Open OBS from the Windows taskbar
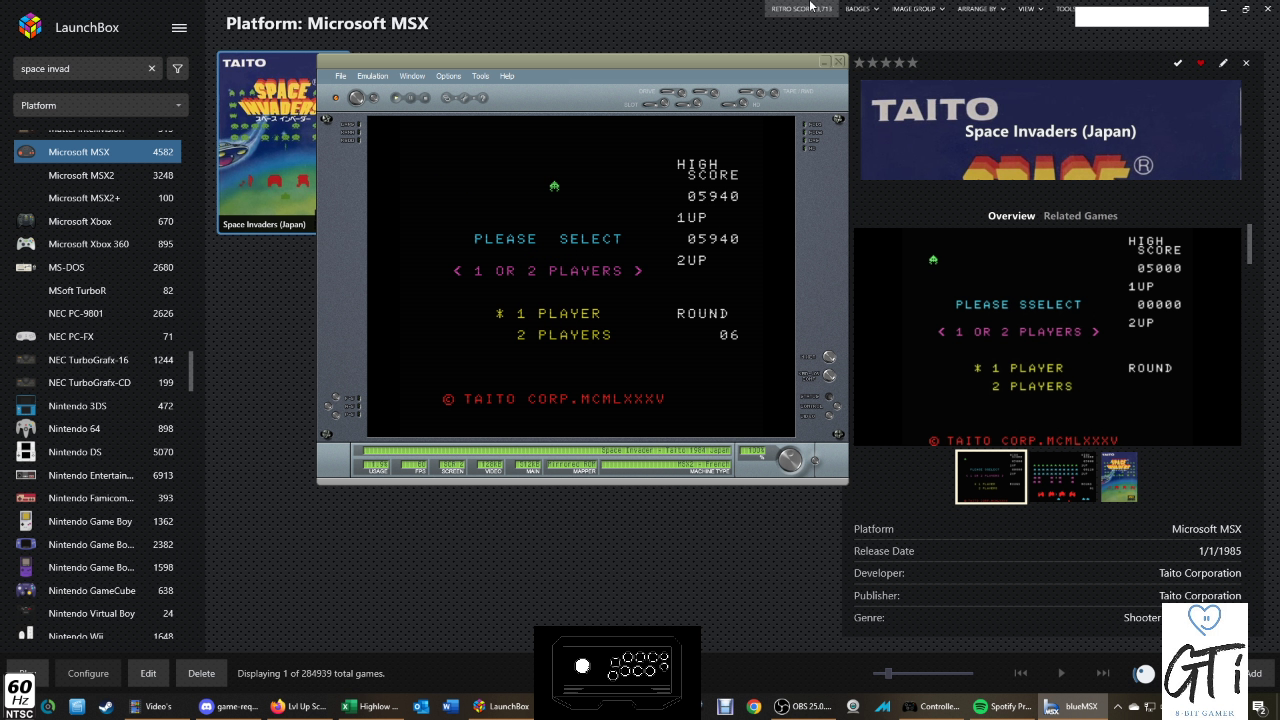1280x720 pixels. point(804,706)
